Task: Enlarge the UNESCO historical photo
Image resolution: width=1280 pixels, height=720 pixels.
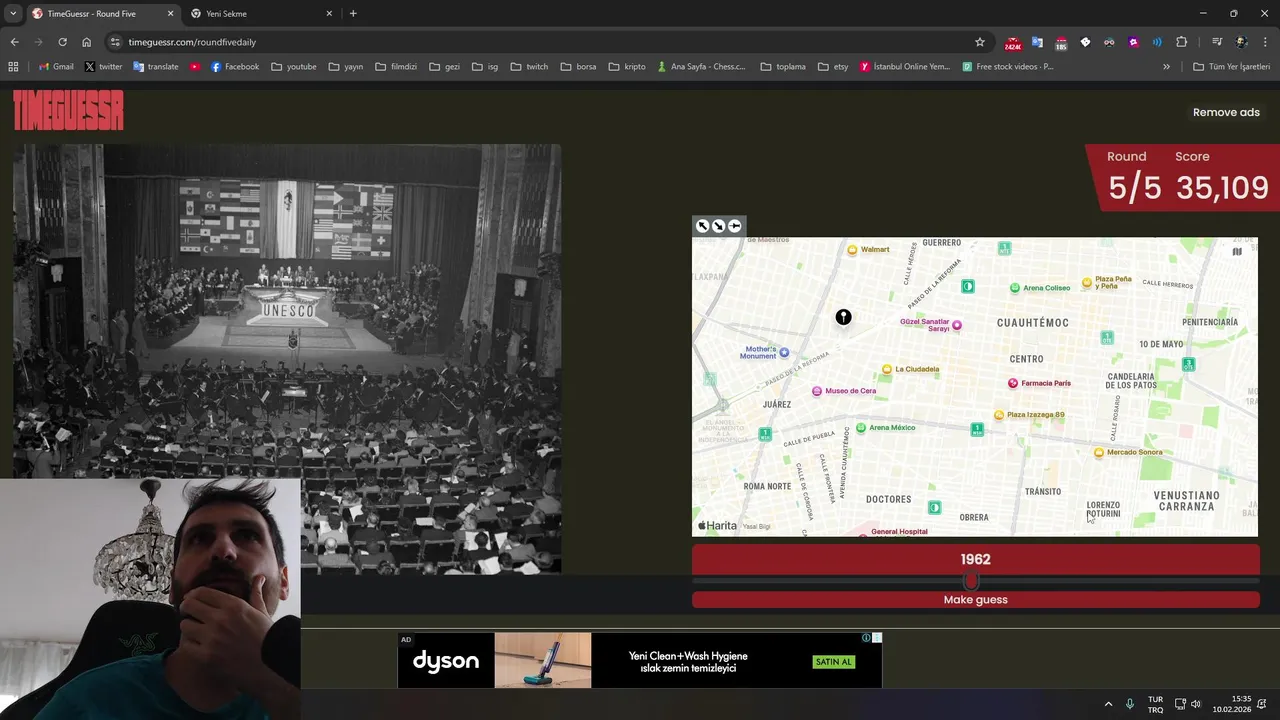Action: [x=287, y=358]
